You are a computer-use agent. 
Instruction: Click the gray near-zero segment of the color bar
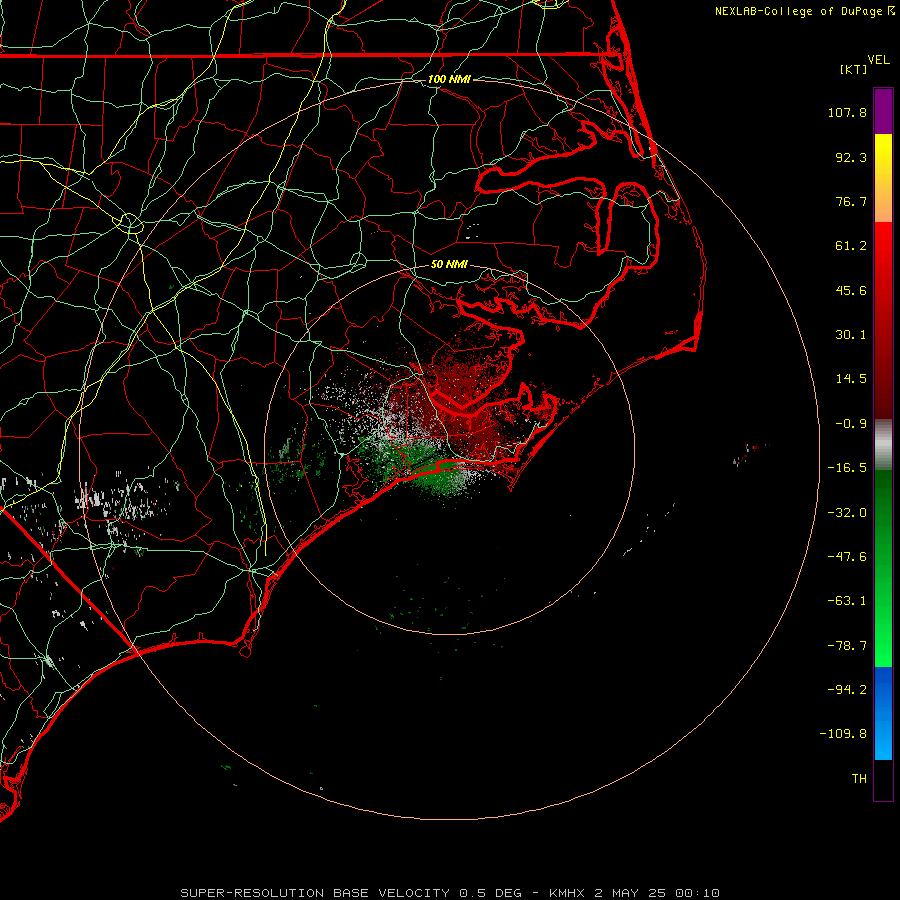(x=883, y=445)
